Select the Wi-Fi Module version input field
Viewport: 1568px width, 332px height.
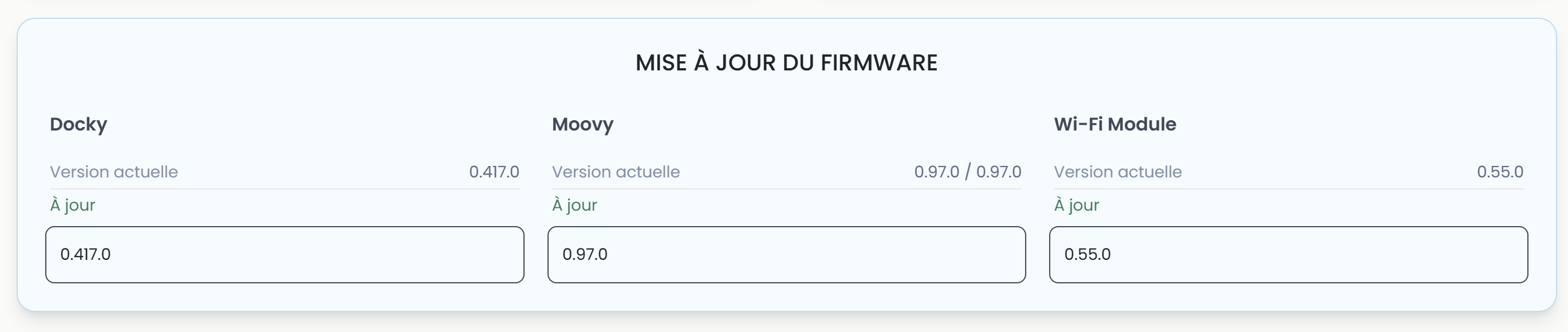(1288, 254)
